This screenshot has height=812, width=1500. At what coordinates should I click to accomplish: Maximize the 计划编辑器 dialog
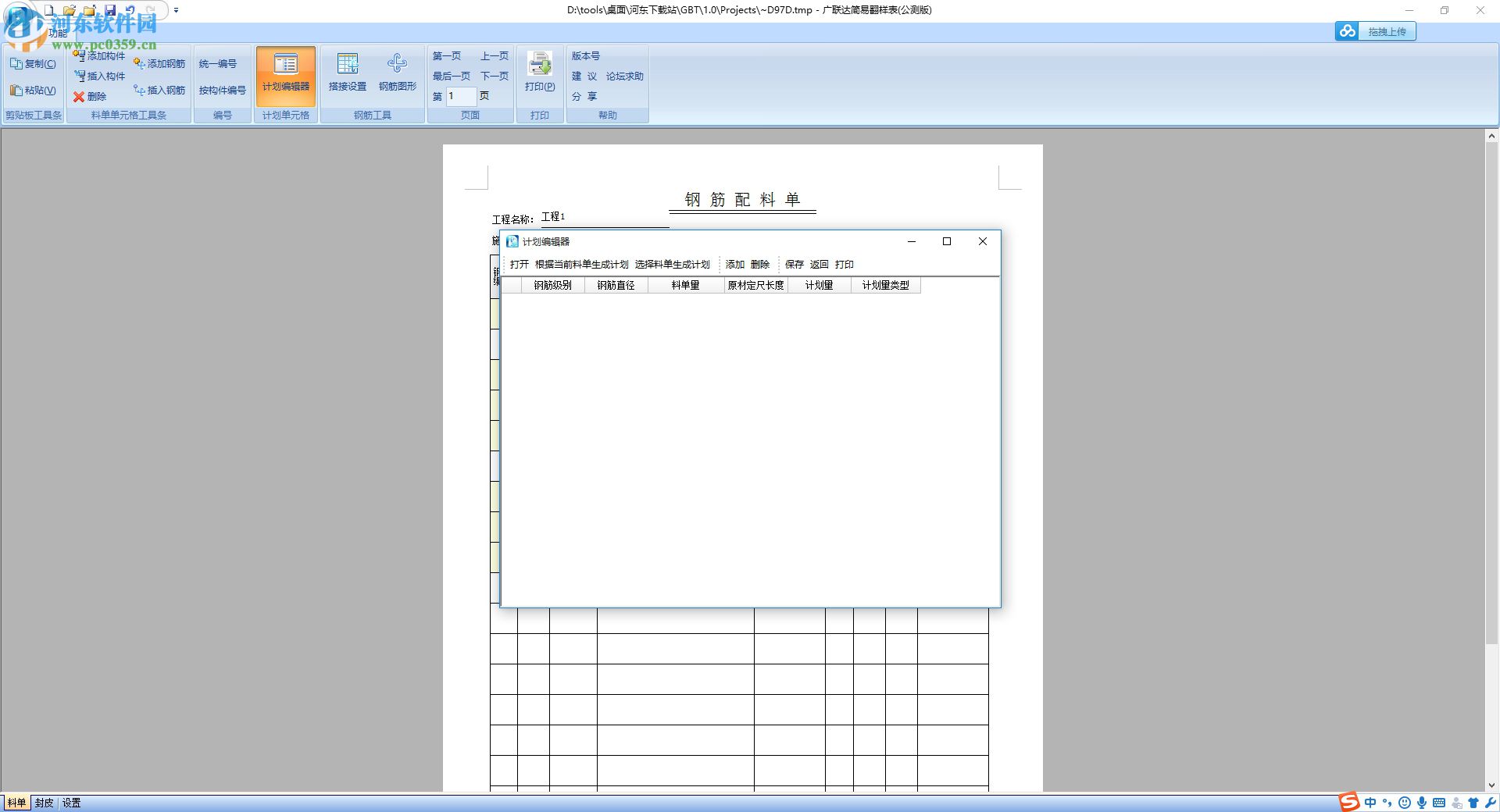947,241
